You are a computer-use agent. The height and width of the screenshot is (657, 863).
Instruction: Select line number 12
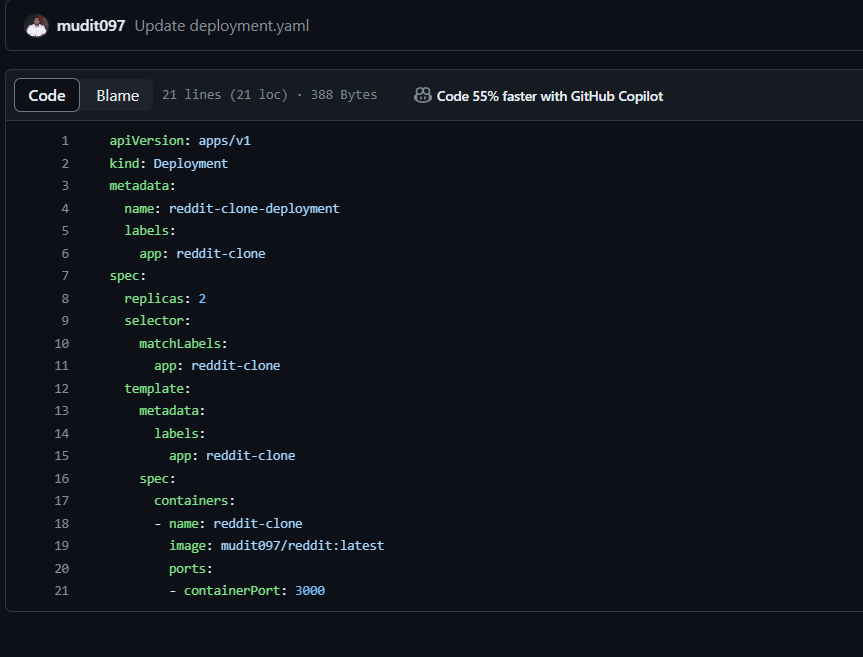[62, 388]
